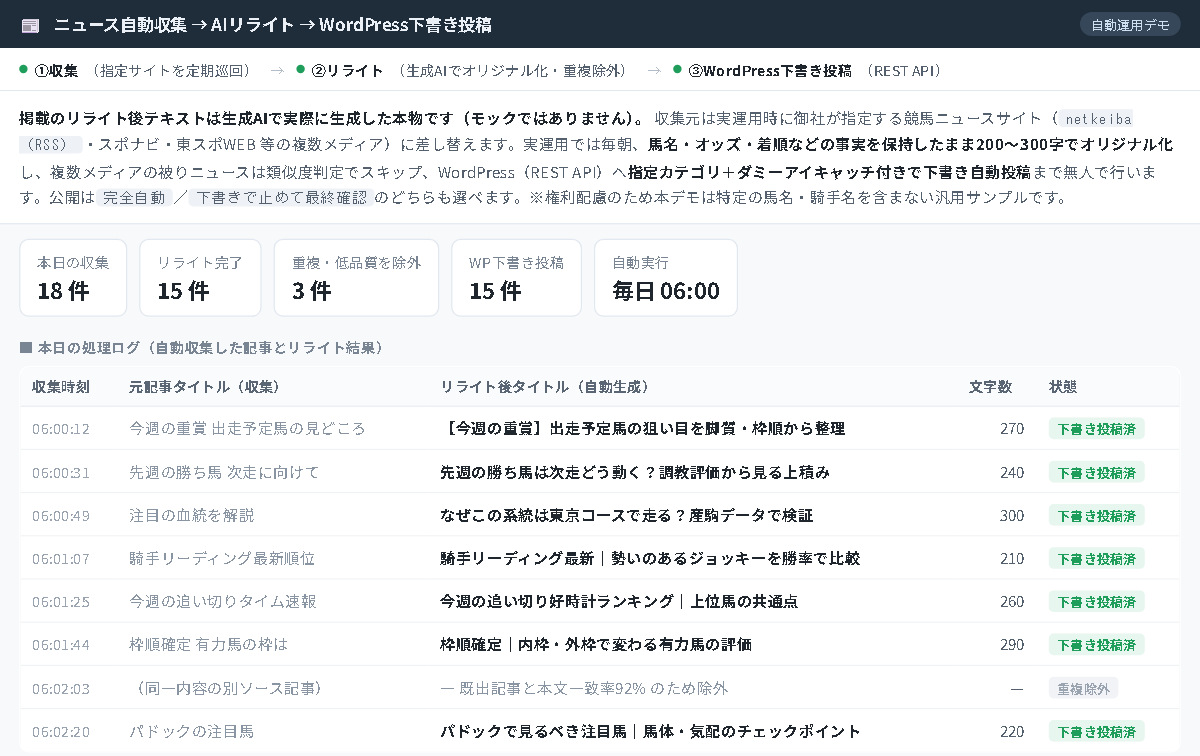Open the 重複・低品質を除外 3件 card
This screenshot has height=756, width=1200.
point(357,278)
